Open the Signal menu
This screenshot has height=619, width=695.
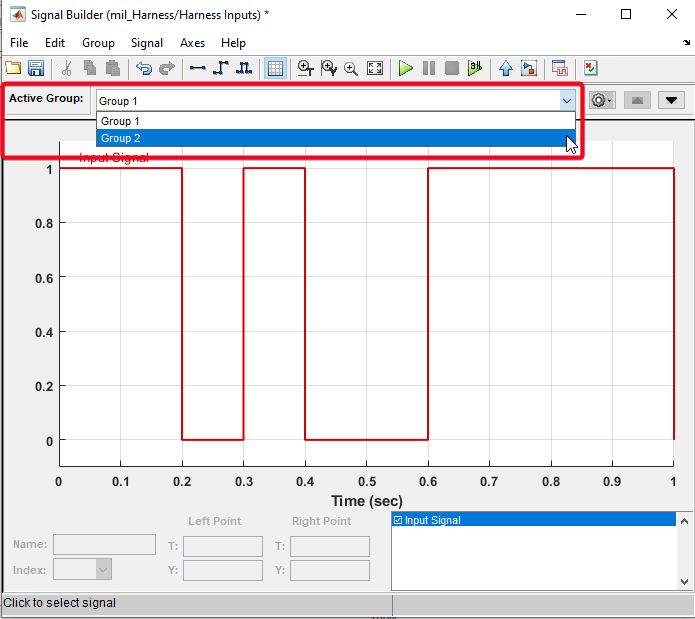click(147, 43)
